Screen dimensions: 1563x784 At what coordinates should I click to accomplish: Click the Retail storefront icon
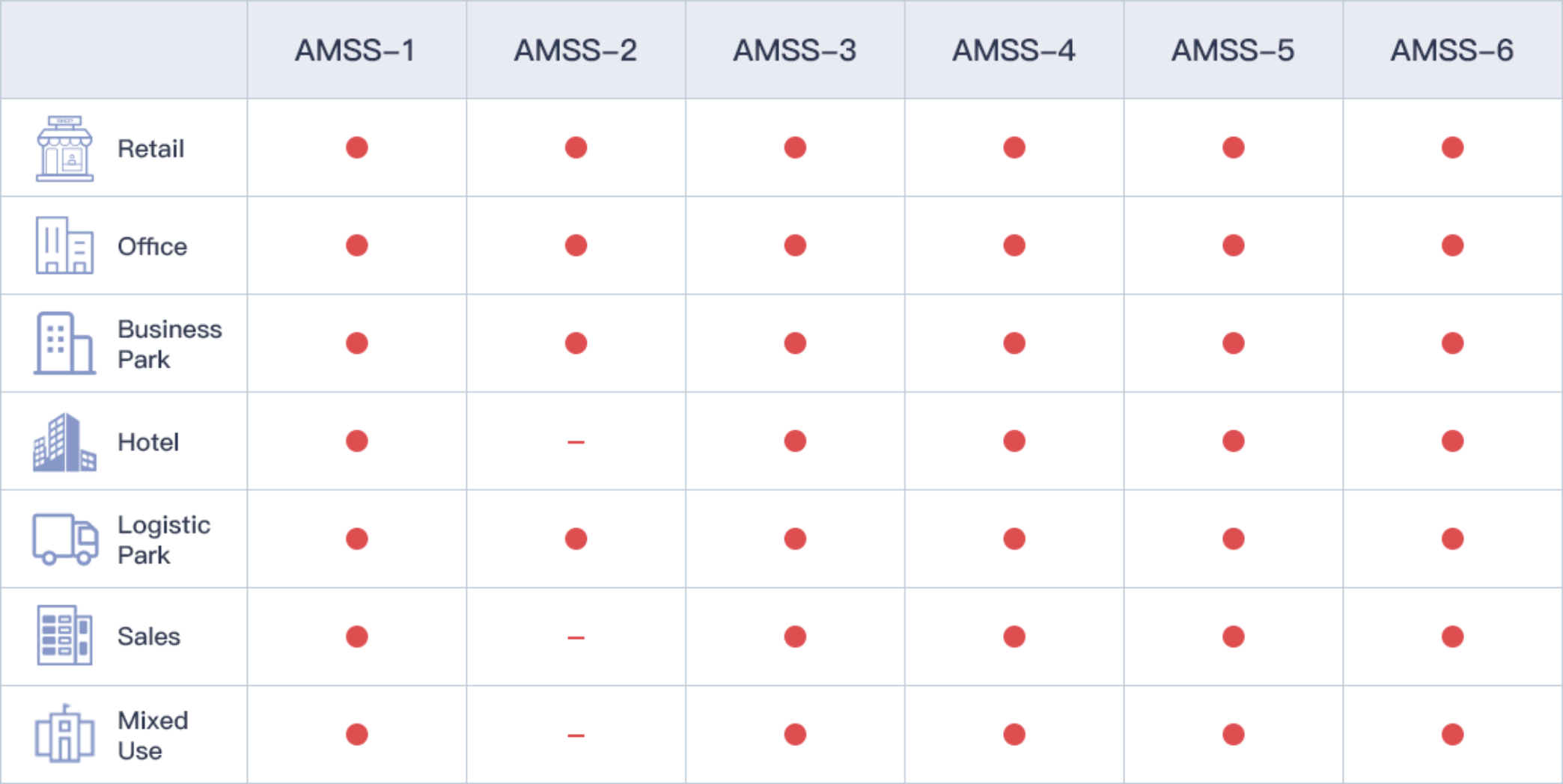64,149
